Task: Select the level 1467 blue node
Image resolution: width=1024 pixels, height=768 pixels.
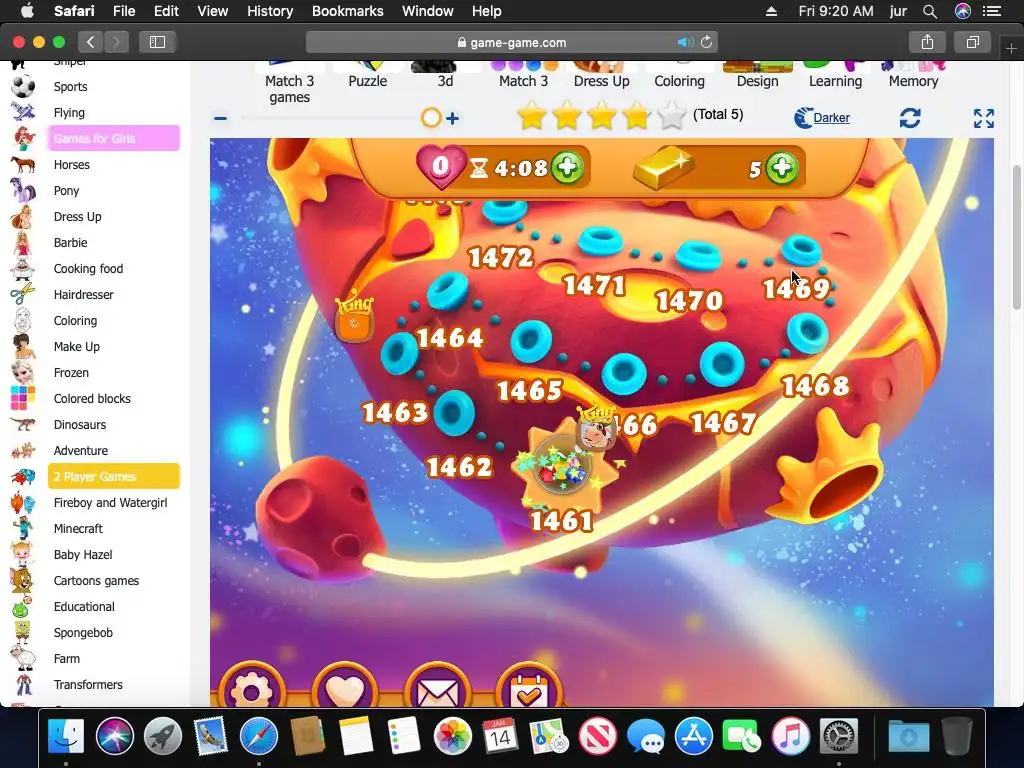Action: (722, 363)
